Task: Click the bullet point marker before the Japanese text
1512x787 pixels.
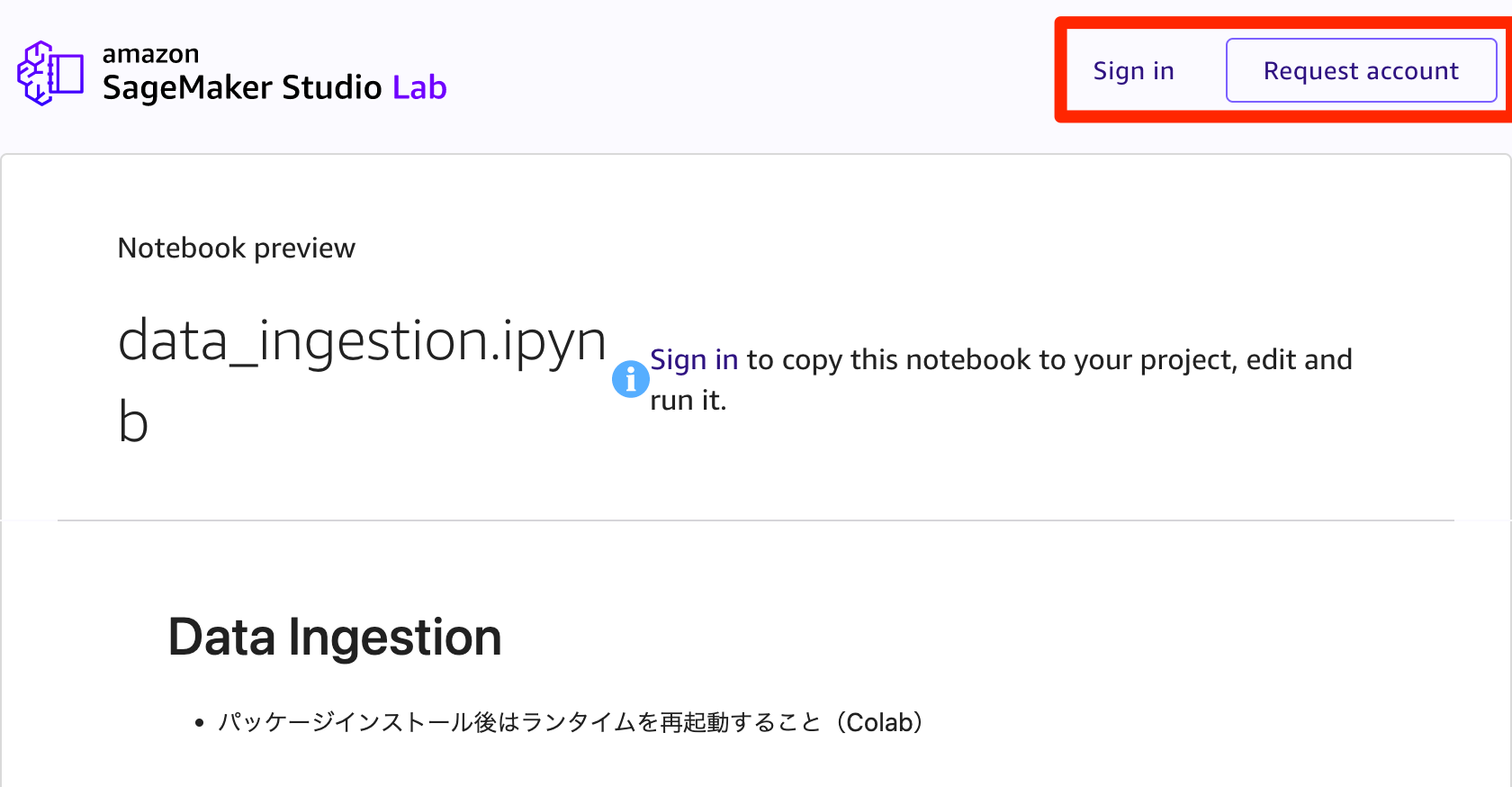Action: click(x=200, y=723)
